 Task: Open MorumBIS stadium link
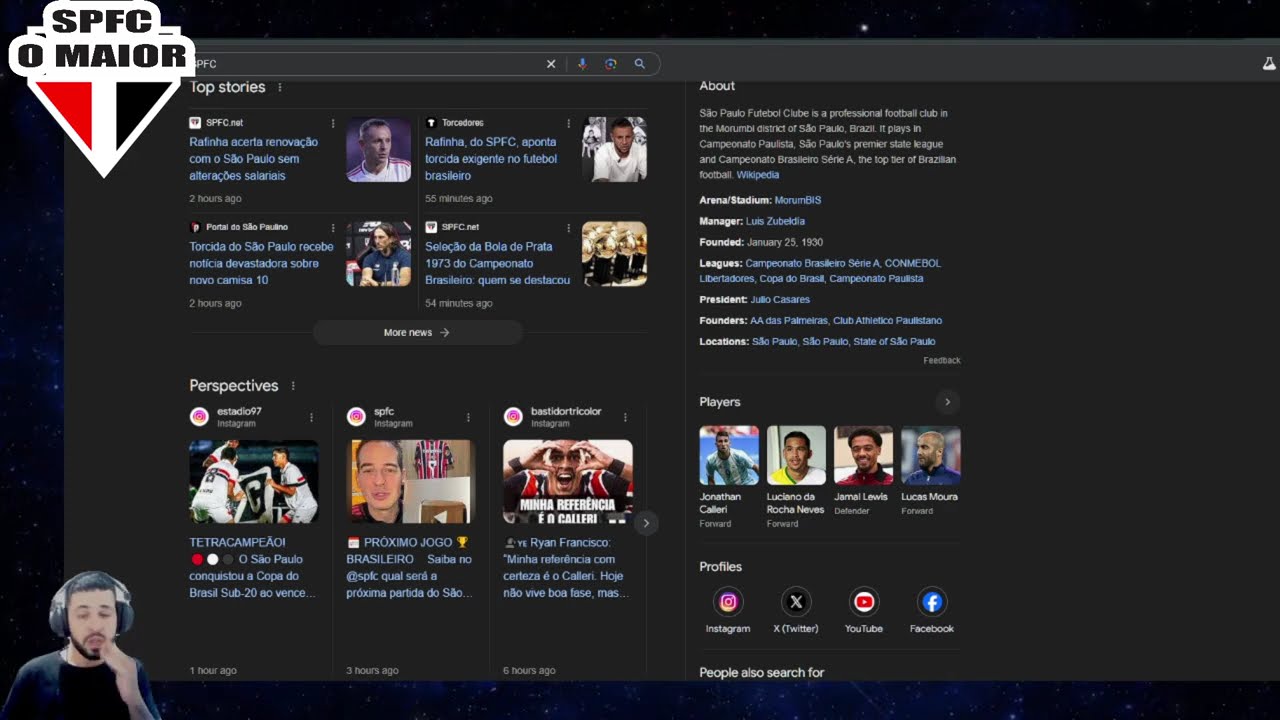[798, 201]
